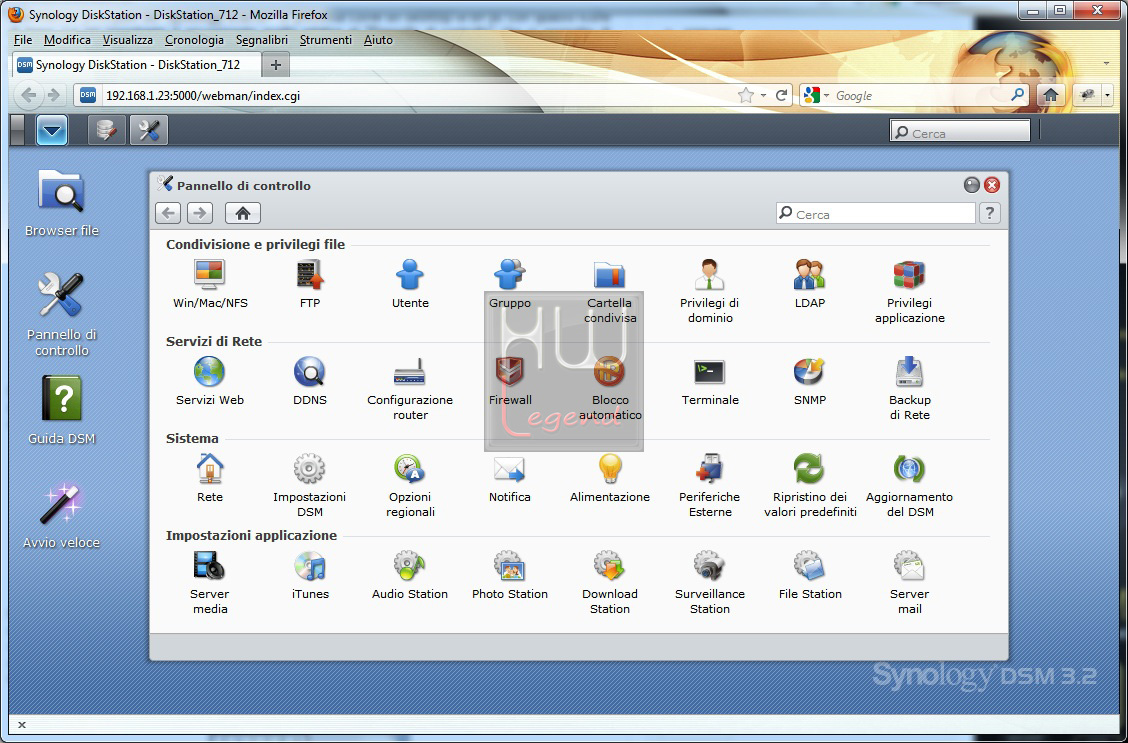Open the Aiuto menu
Viewport: 1128px width, 743px height.
point(378,40)
